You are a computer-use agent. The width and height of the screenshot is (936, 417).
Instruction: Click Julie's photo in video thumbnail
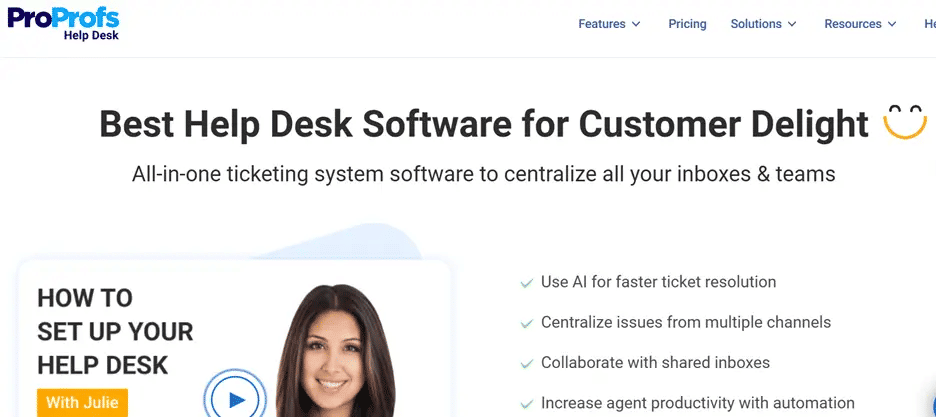tap(335, 351)
